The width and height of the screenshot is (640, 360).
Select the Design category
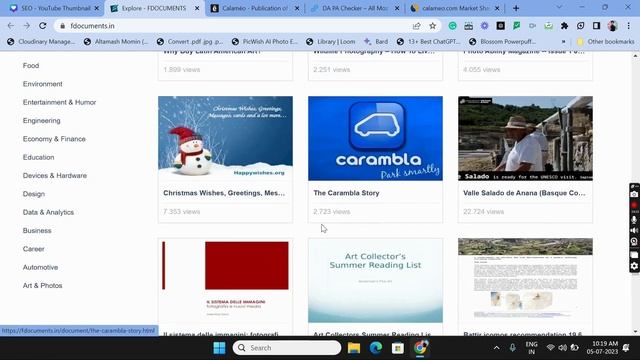34,194
